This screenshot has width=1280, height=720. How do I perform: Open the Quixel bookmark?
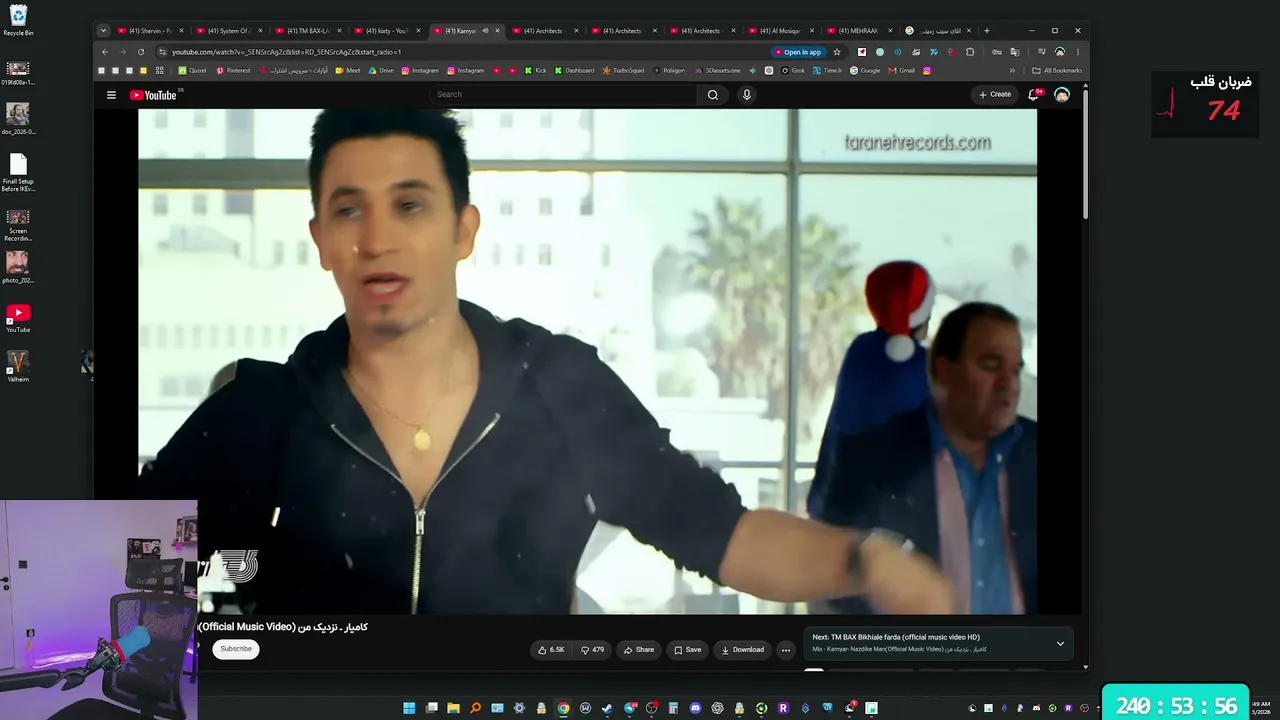coord(192,71)
